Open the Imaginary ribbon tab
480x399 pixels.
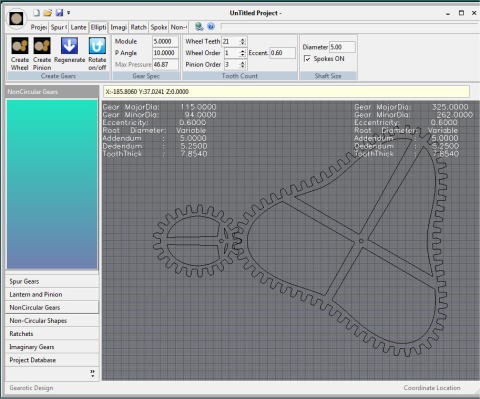tap(118, 27)
